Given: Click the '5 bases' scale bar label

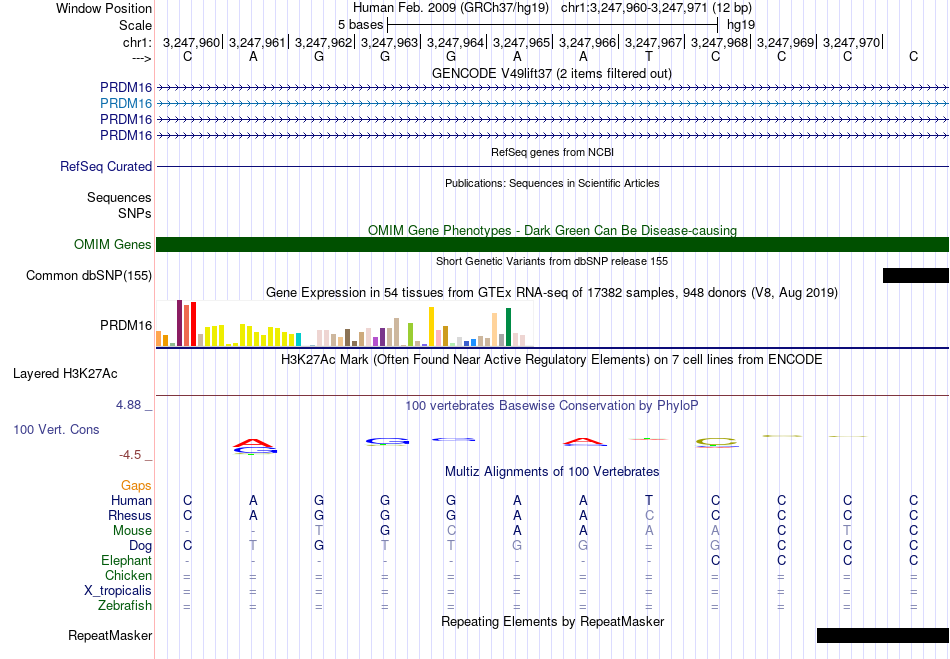Looking at the screenshot, I should tap(360, 25).
